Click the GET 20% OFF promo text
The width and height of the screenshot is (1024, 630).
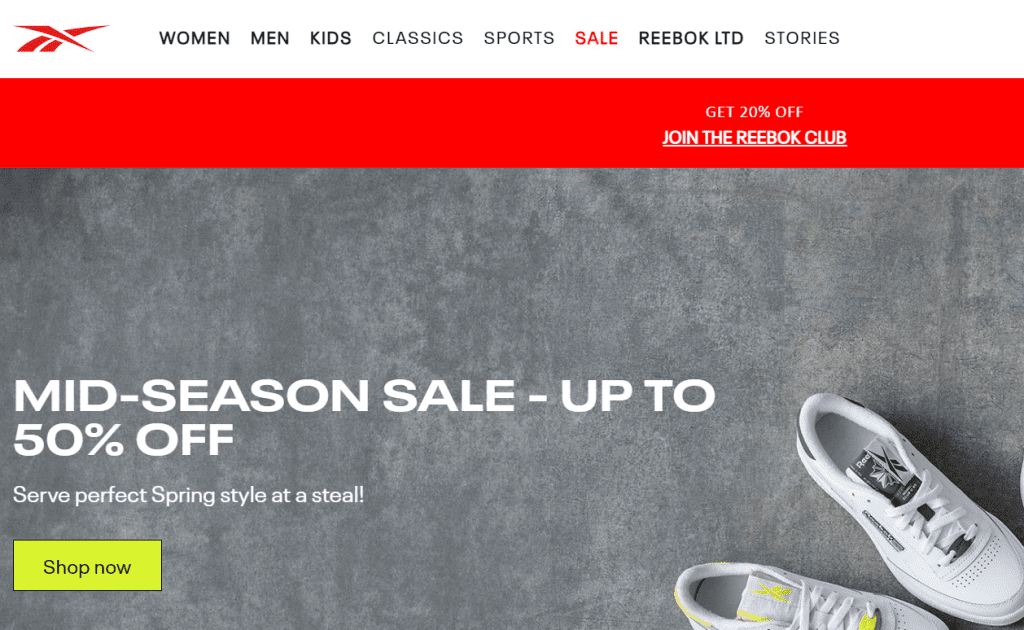coord(754,112)
